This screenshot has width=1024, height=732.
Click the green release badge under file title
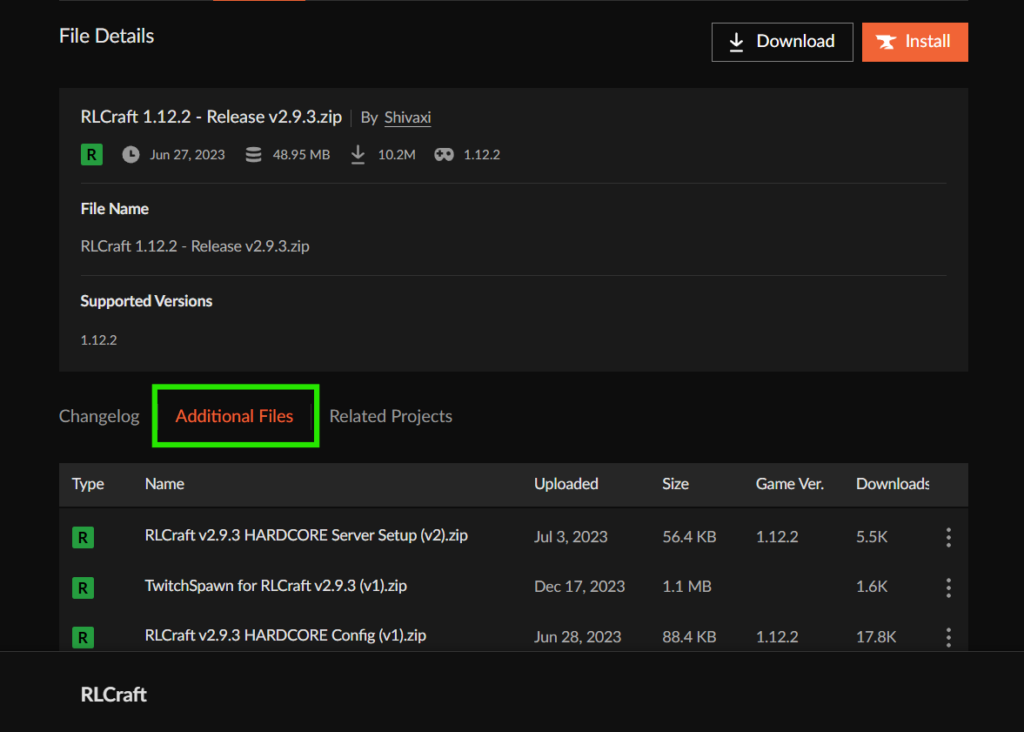91,155
